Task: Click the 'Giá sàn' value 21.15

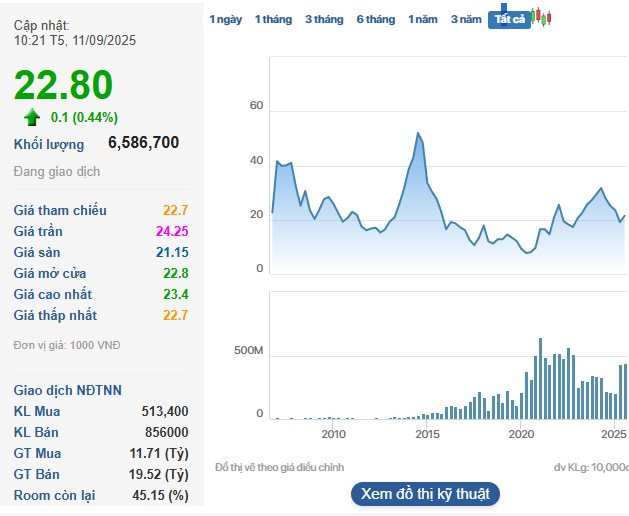Action: pos(171,252)
